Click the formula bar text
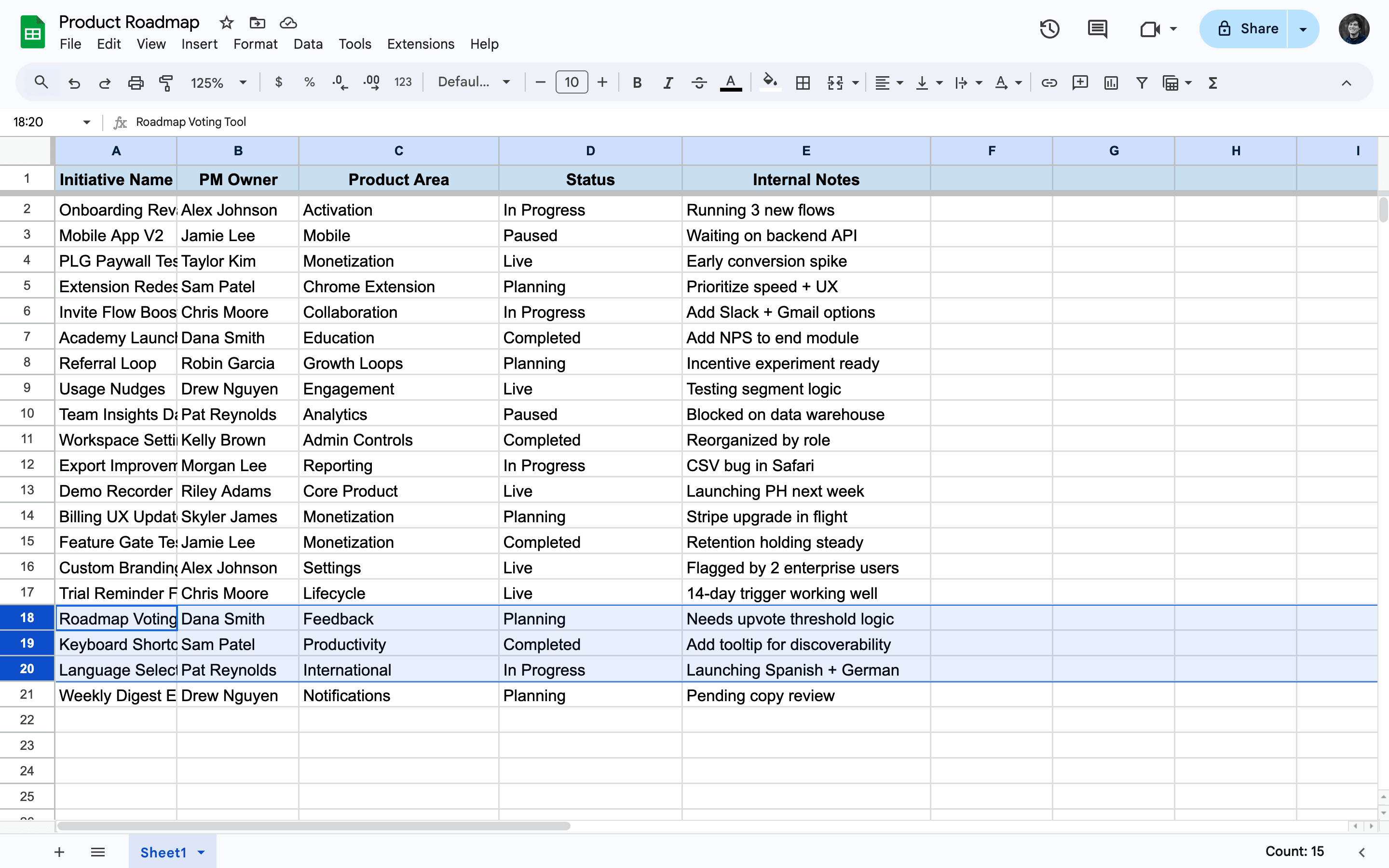This screenshot has height=868, width=1389. coord(191,122)
